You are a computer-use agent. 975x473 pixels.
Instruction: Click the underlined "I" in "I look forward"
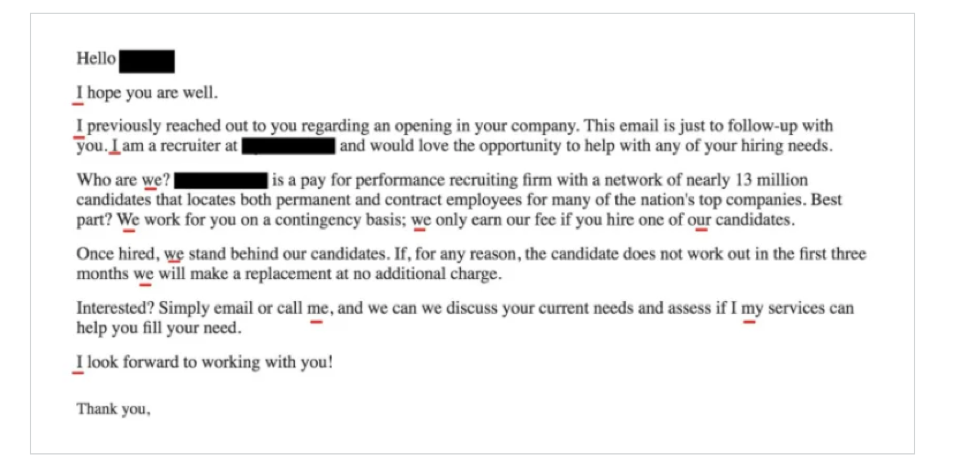[79, 363]
